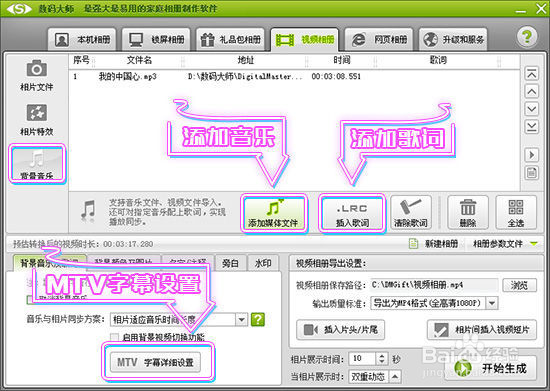
Task: Select the 我的中国心.mp3 row
Action: point(294,76)
